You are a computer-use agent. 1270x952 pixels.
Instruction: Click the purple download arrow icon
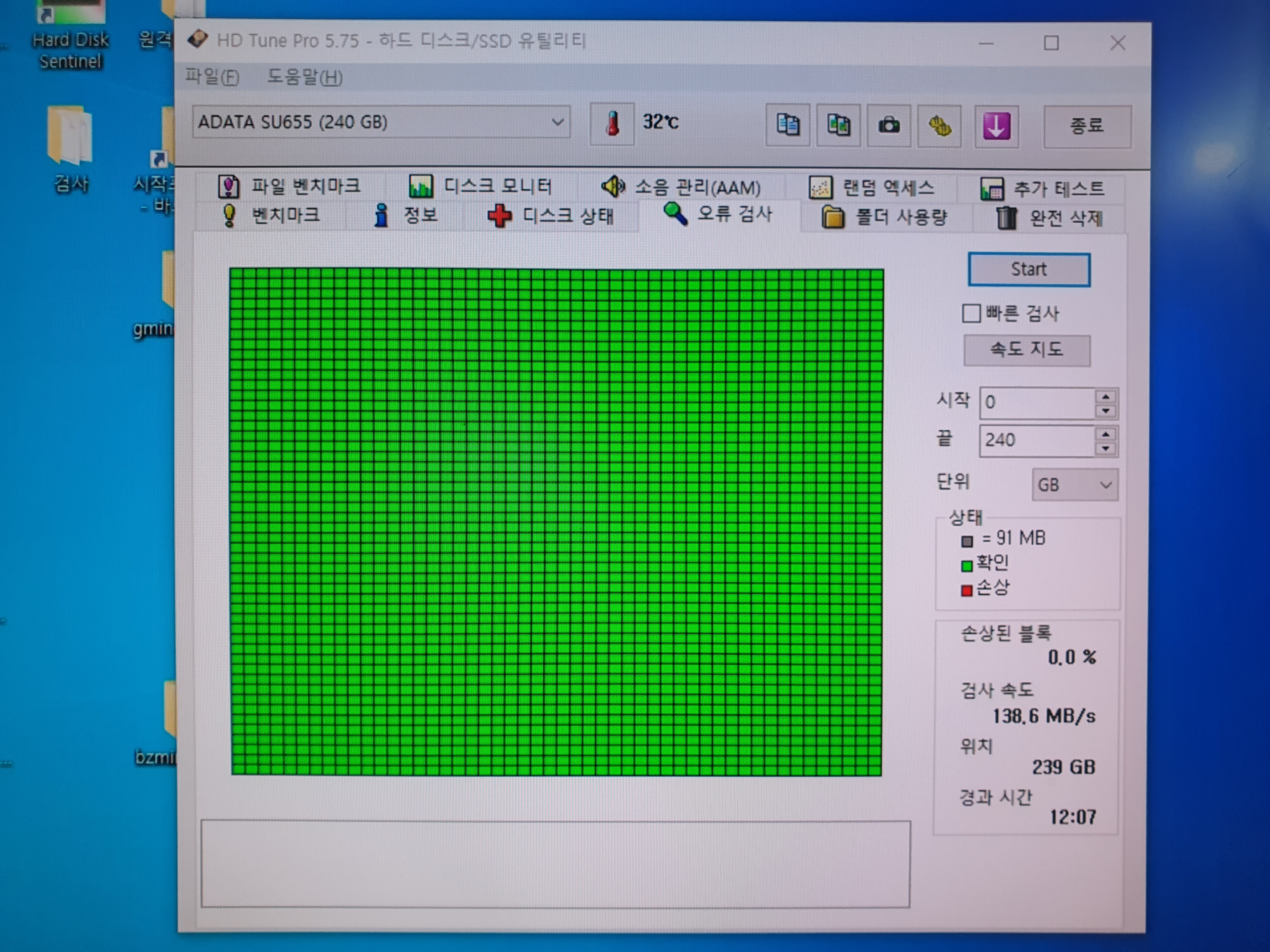click(996, 126)
